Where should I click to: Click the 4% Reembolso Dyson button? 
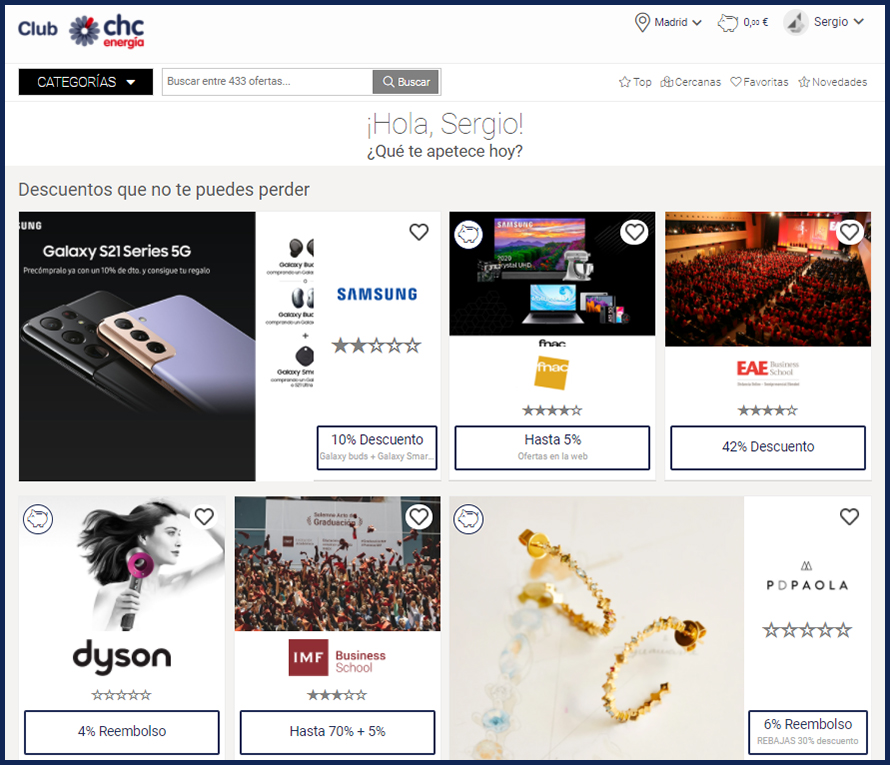point(121,732)
